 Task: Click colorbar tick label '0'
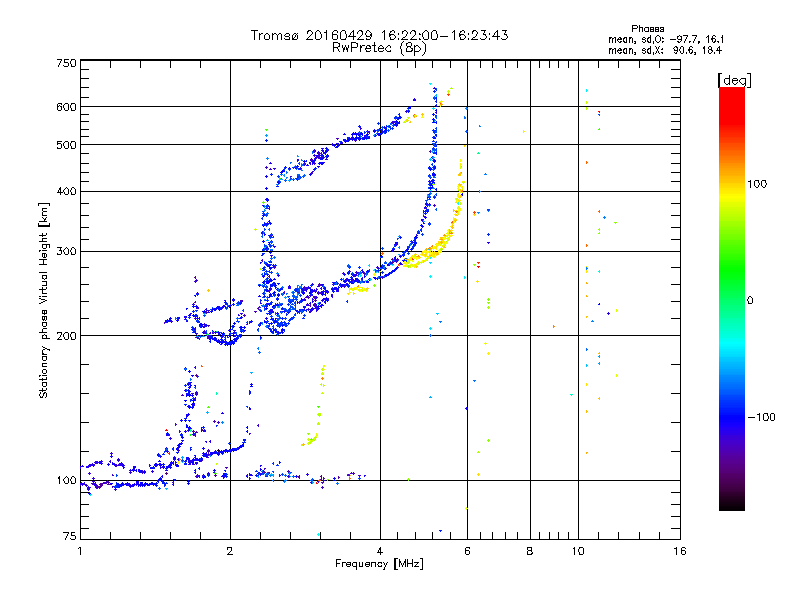(749, 301)
